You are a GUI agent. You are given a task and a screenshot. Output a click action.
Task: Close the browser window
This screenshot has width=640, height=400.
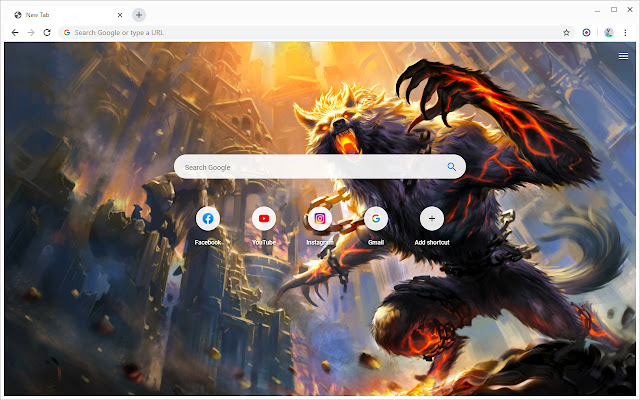(x=630, y=10)
